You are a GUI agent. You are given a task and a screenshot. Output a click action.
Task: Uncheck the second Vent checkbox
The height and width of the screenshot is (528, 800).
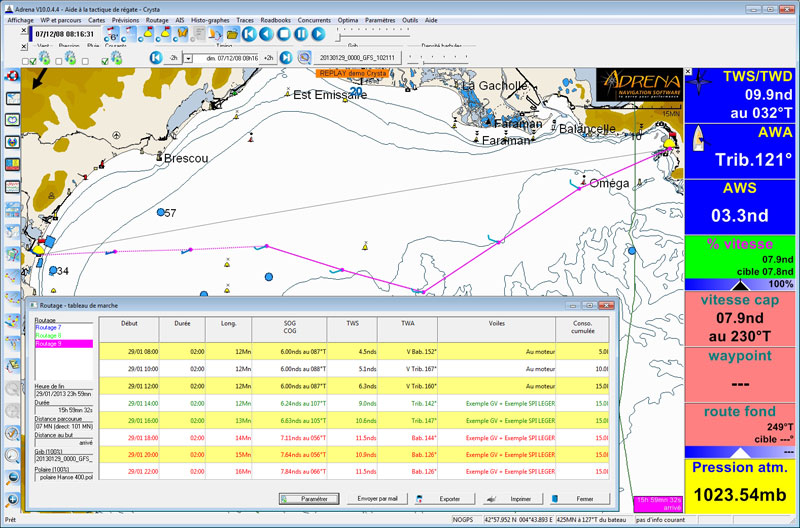click(33, 61)
